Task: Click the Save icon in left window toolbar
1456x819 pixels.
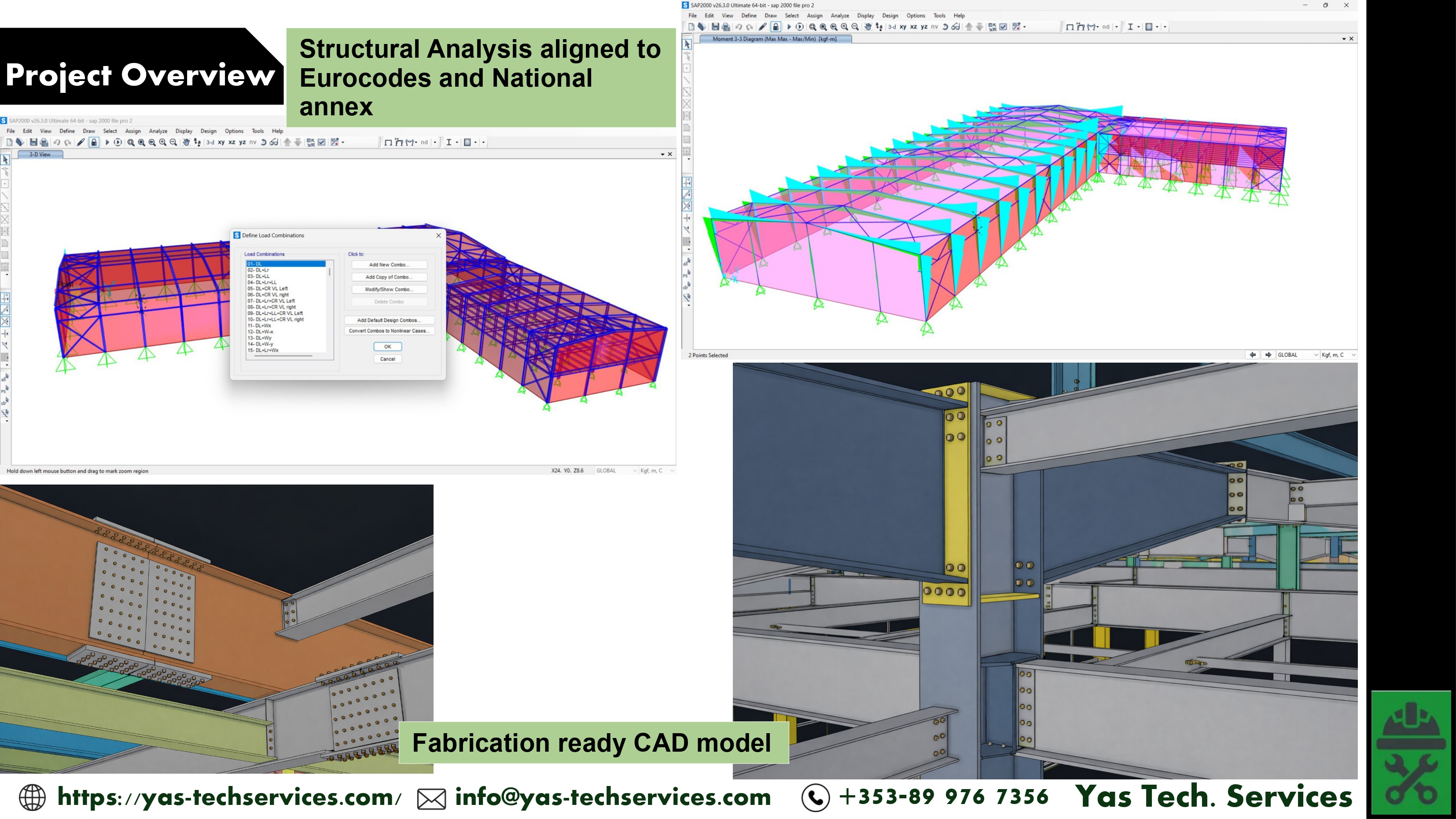Action: tap(33, 143)
